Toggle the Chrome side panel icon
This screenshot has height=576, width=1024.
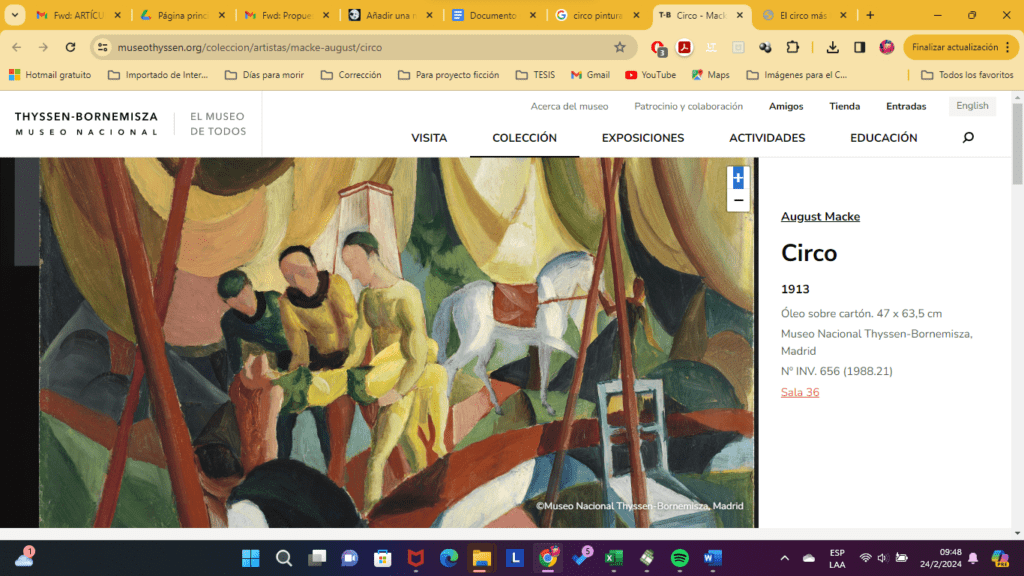[x=859, y=47]
